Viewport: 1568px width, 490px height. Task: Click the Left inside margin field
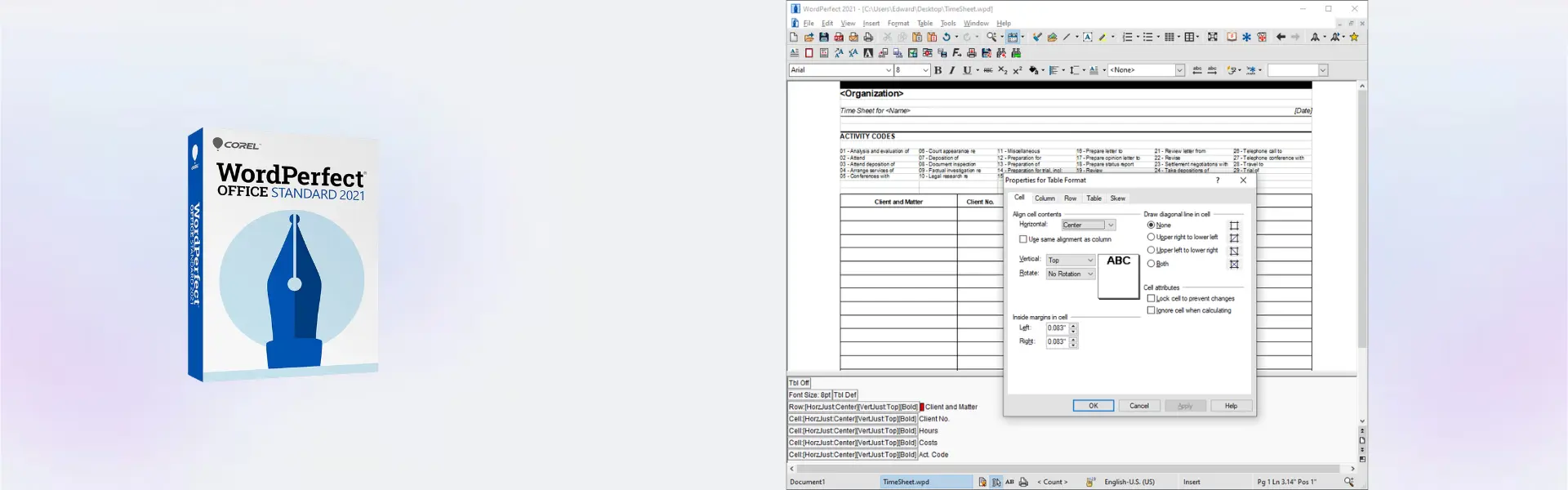(x=1058, y=328)
